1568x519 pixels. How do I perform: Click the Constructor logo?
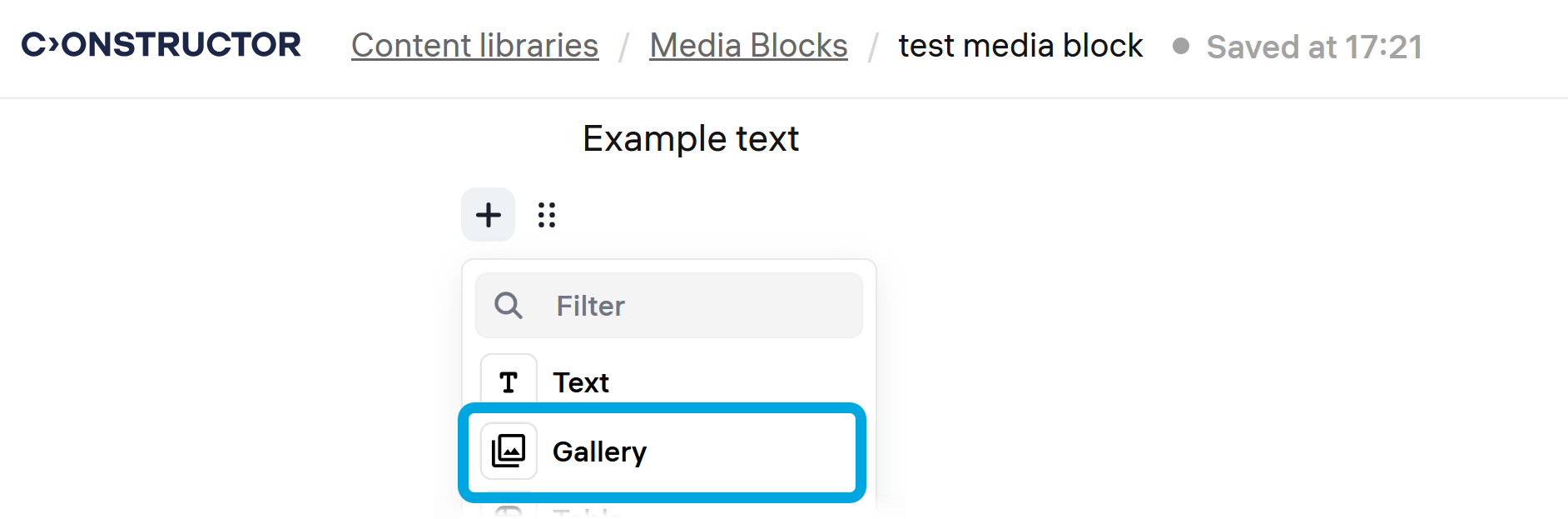[x=161, y=45]
